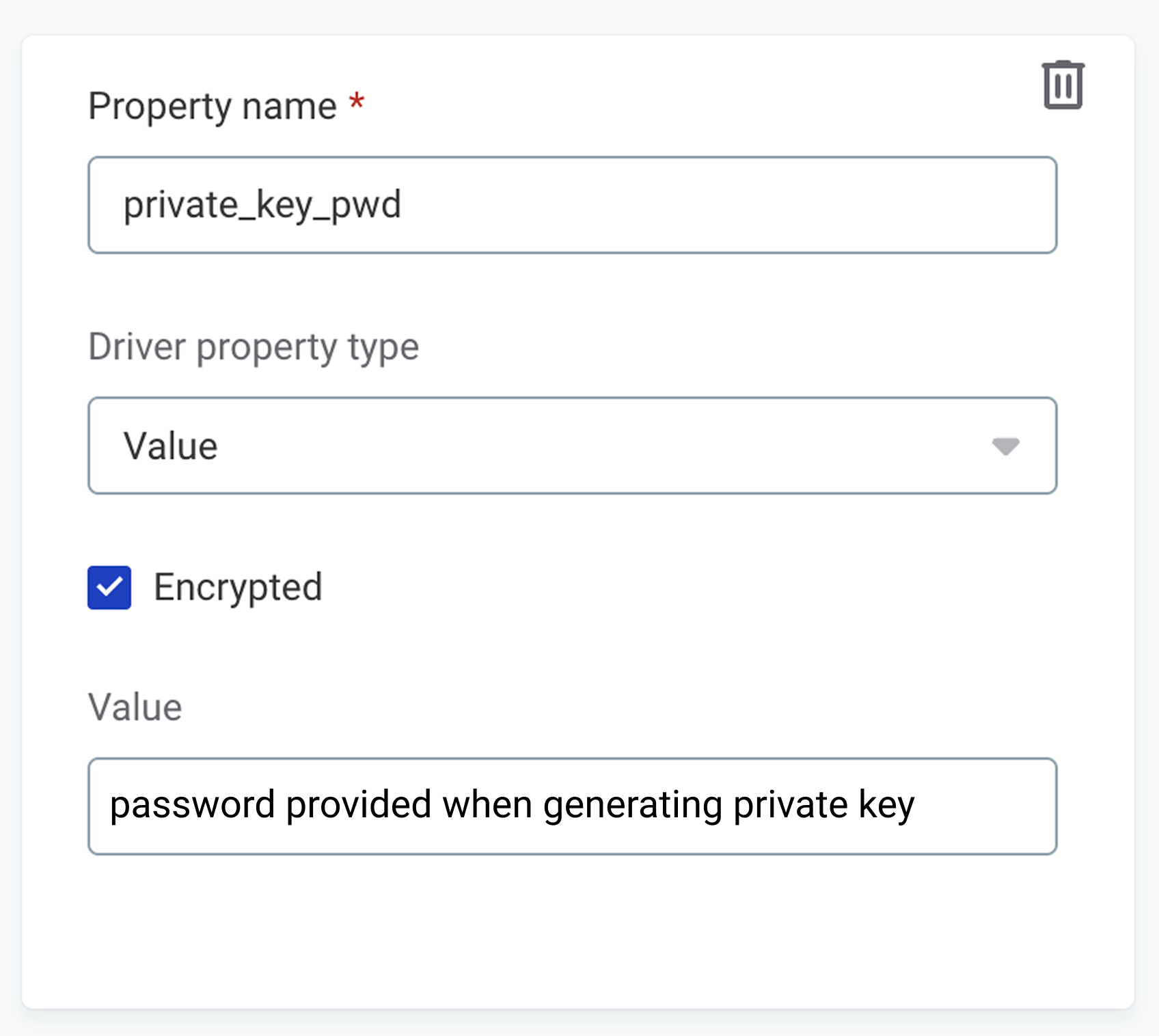Click the selected "Value" option text
1159x1036 pixels.
coord(171,446)
